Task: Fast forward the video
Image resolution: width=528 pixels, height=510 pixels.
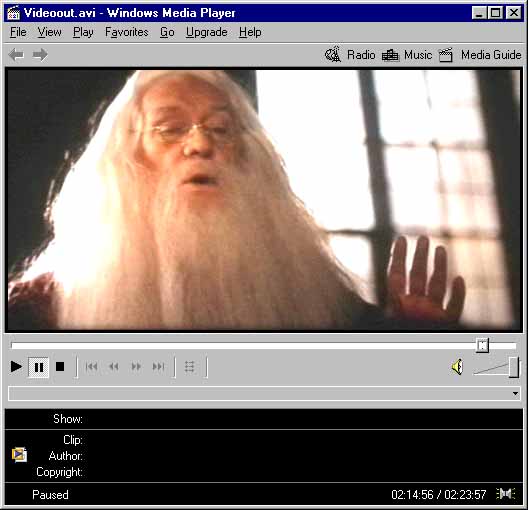Action: 136,366
